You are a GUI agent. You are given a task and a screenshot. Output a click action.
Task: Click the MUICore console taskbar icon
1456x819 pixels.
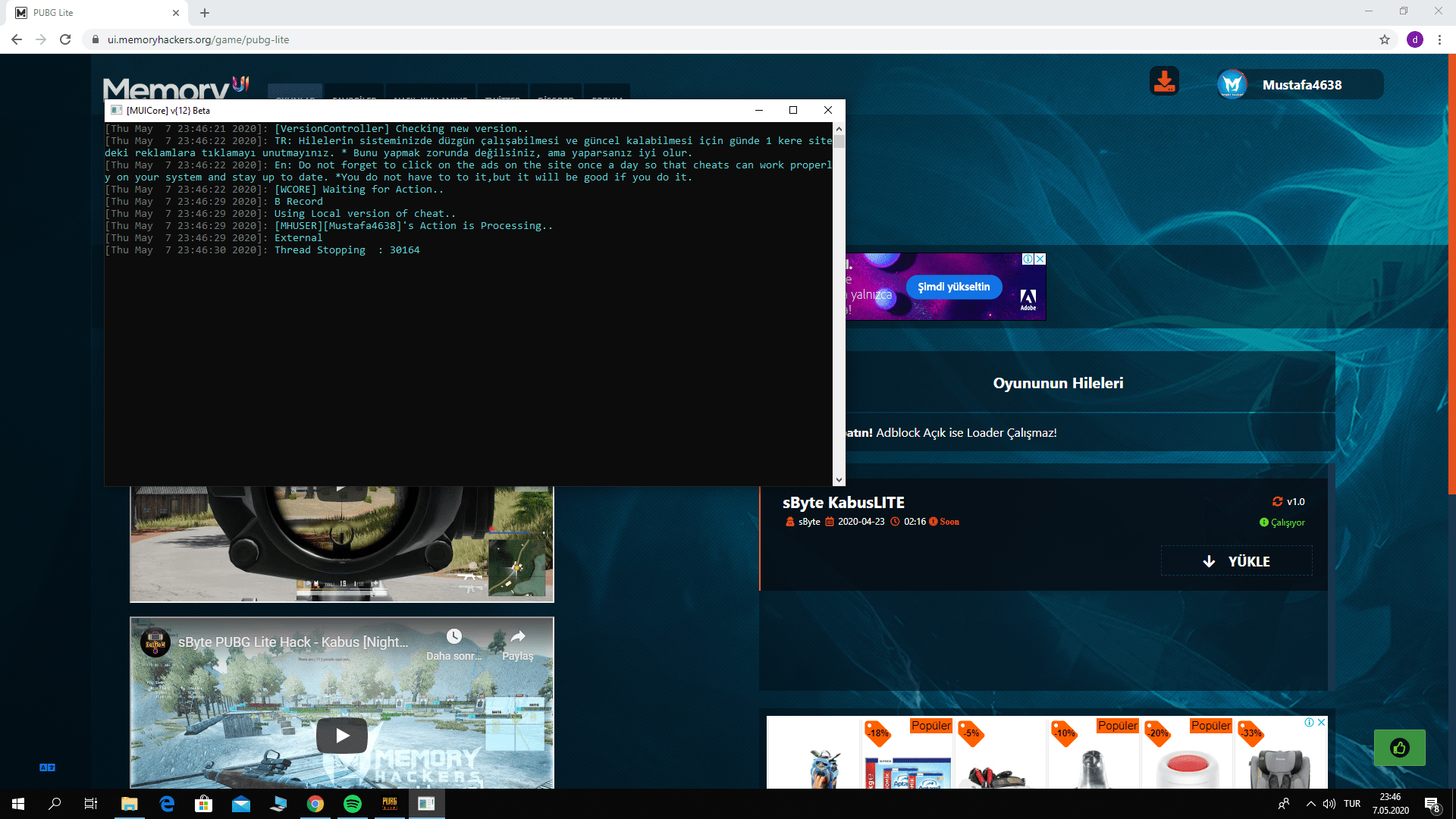pyautogui.click(x=427, y=804)
